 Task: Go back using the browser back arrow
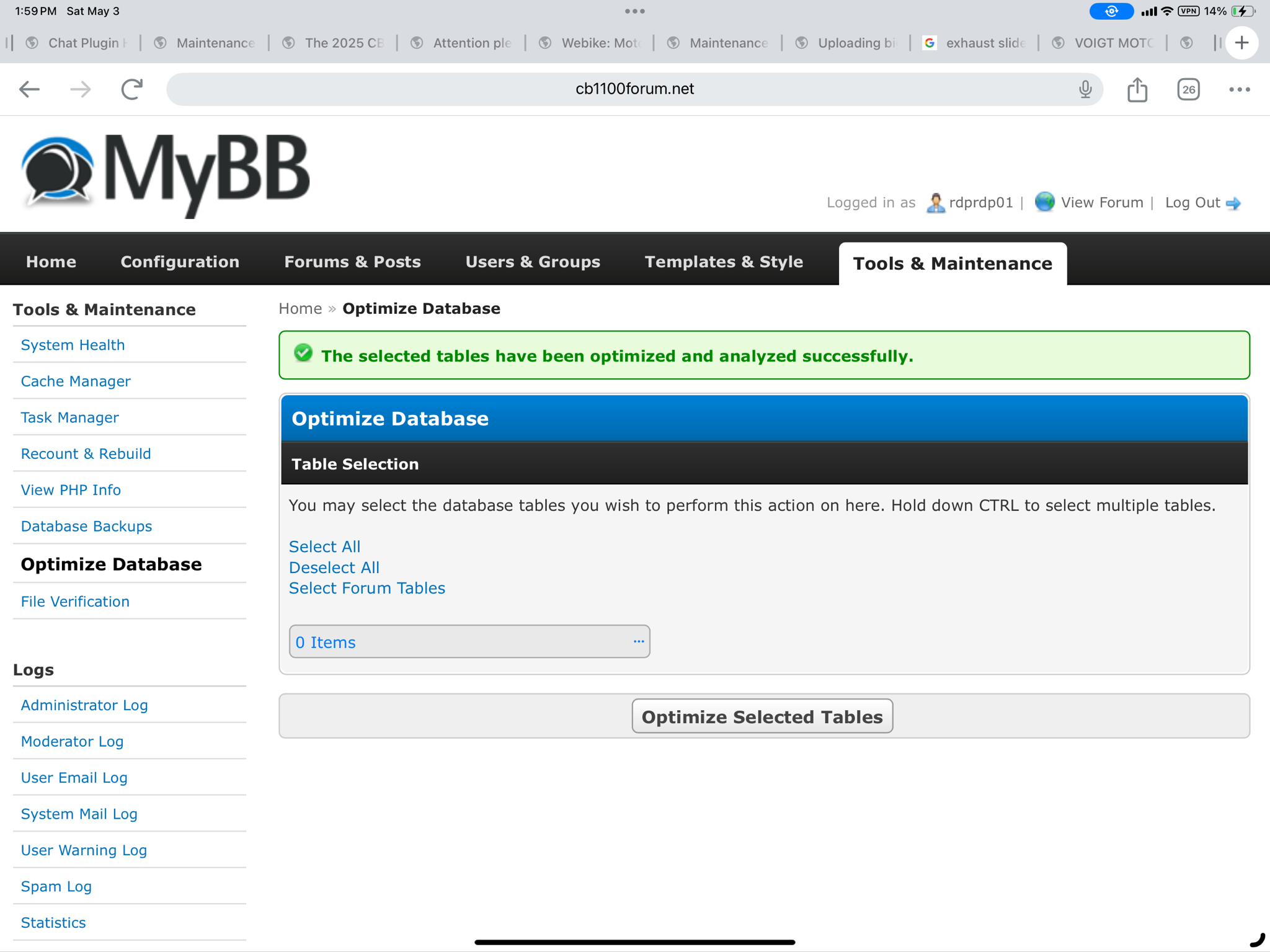click(x=29, y=89)
